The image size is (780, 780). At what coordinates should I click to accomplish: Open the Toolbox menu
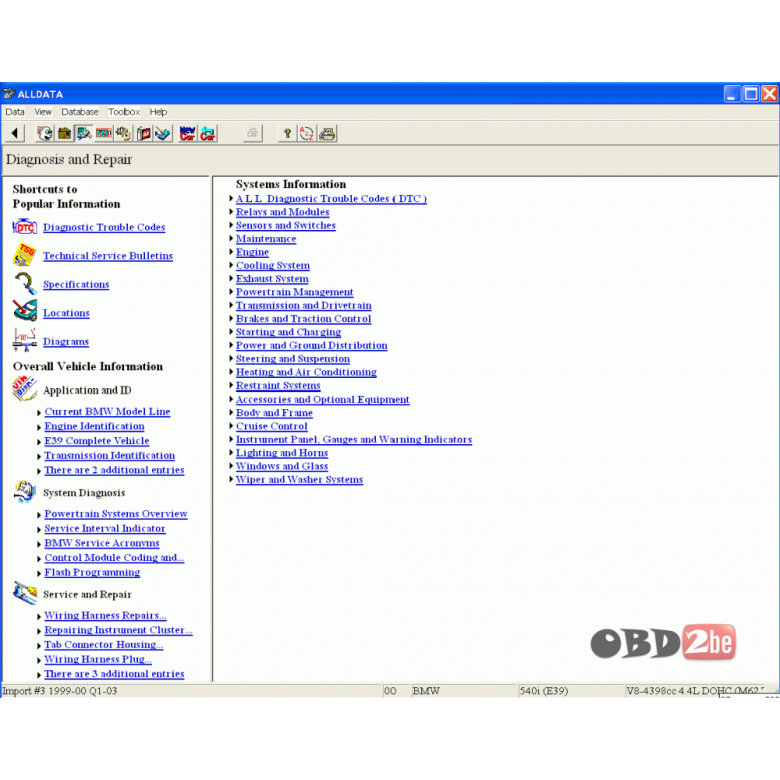coord(124,112)
